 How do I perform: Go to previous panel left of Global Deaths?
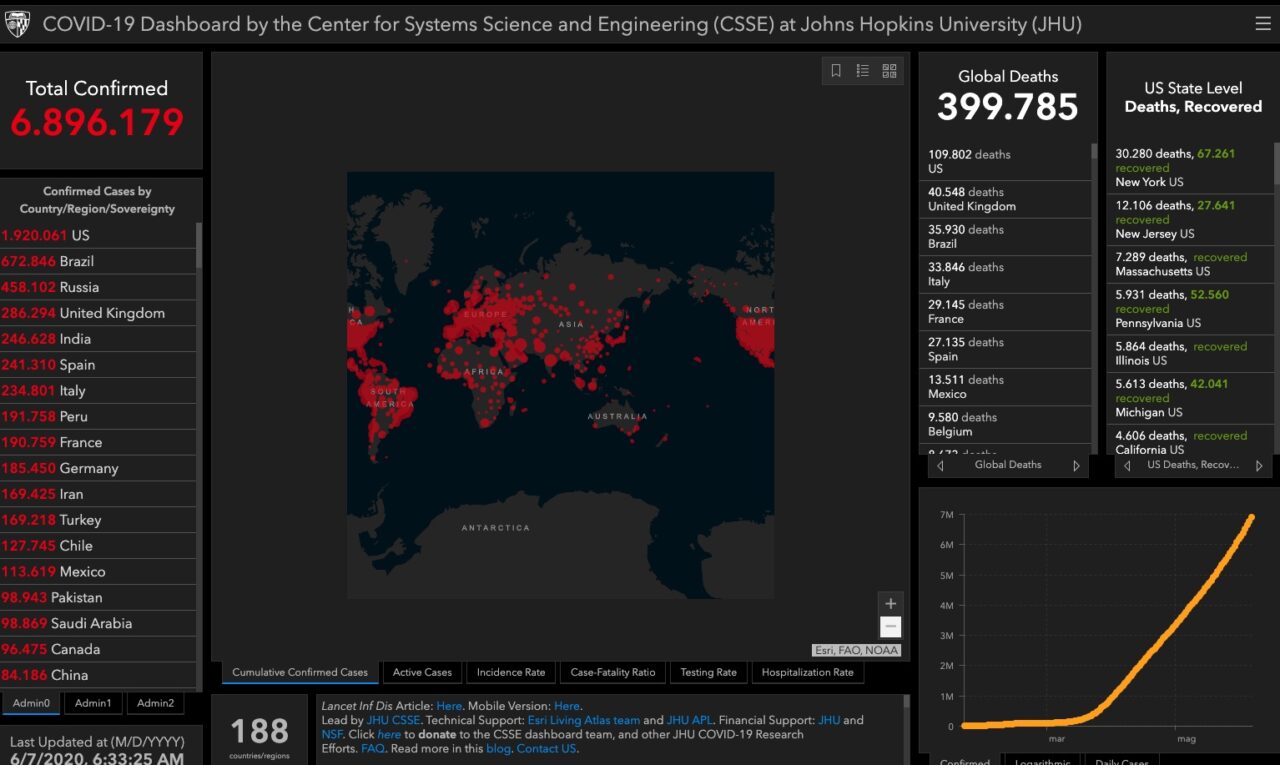(x=940, y=465)
